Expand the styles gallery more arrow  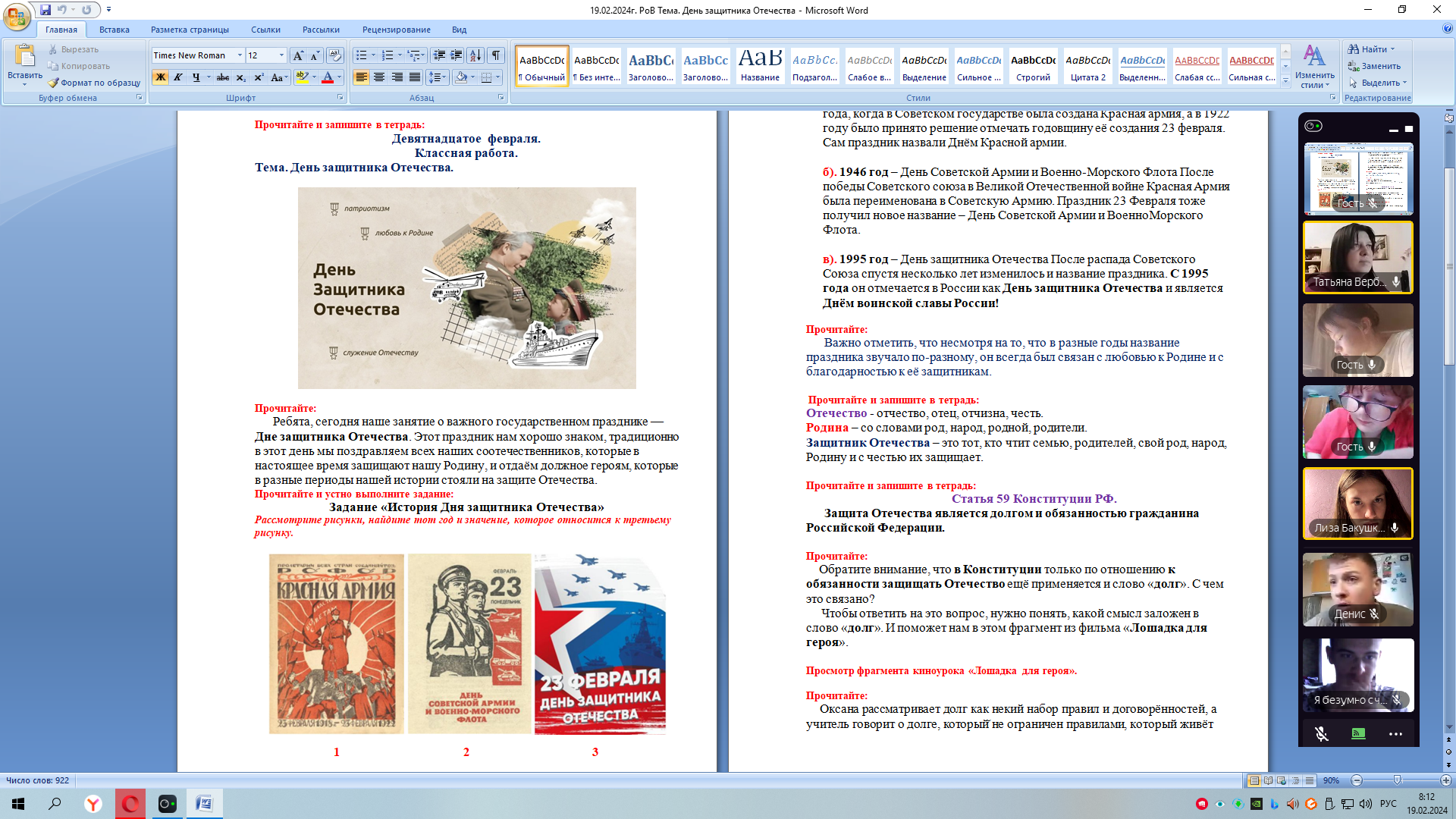tap(1285, 80)
